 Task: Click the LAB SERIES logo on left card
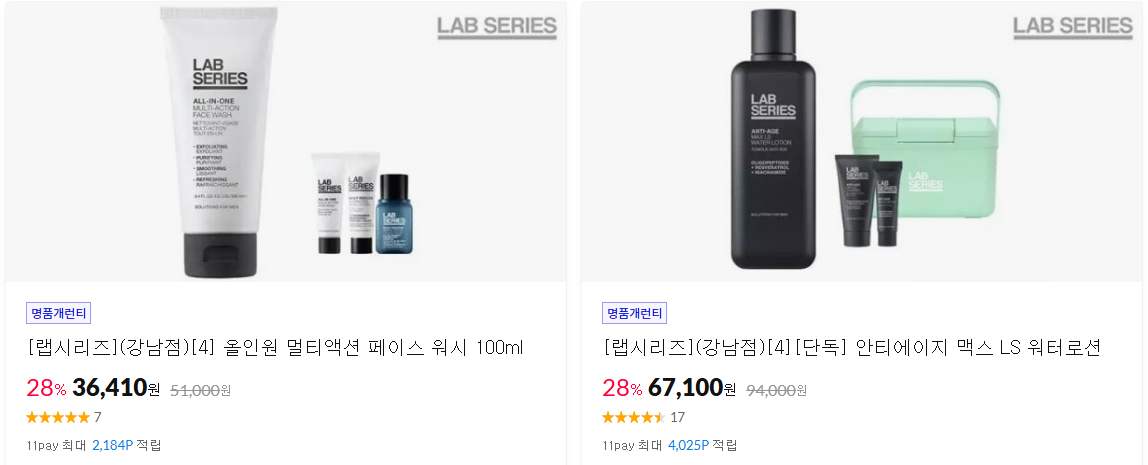(497, 27)
